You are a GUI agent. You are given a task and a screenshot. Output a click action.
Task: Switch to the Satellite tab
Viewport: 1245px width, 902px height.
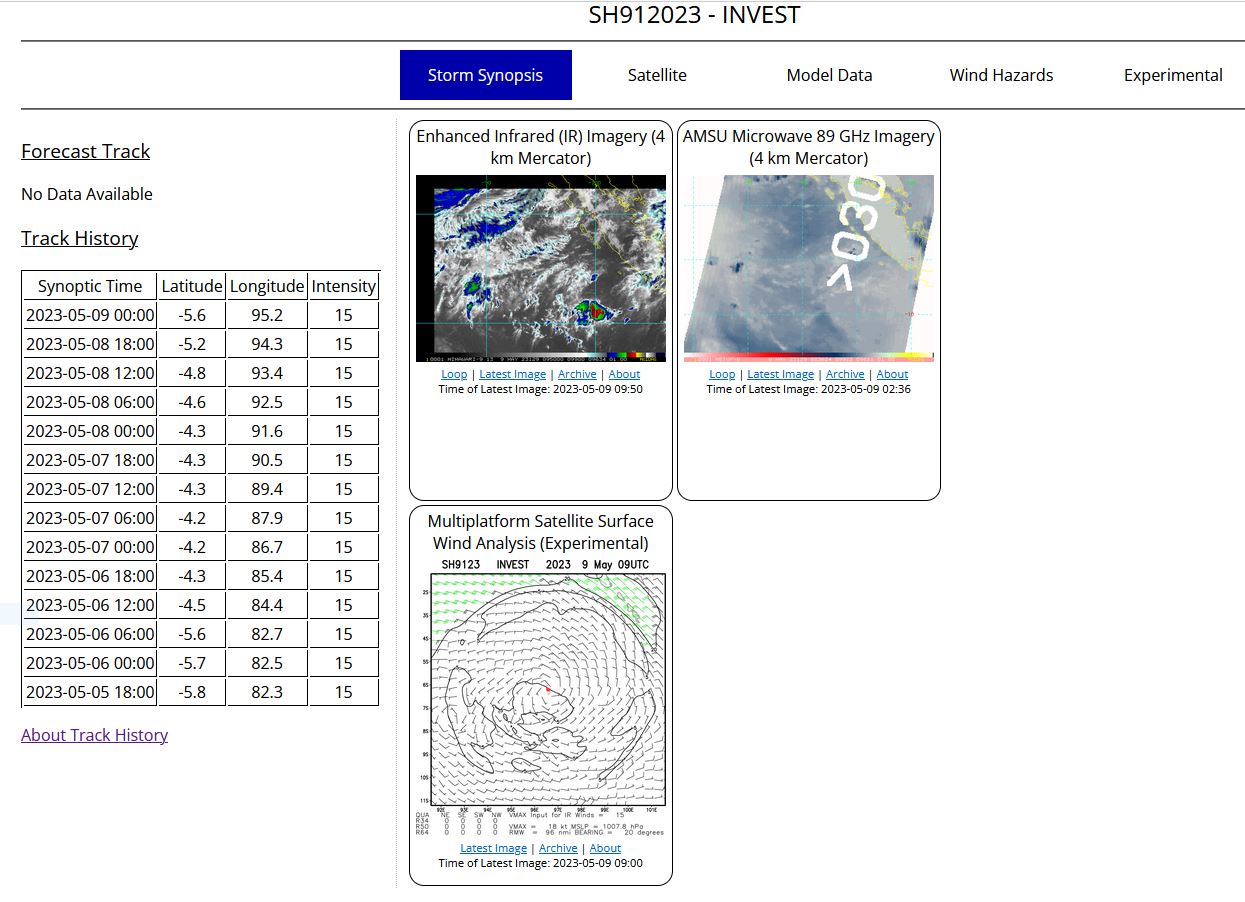[657, 75]
